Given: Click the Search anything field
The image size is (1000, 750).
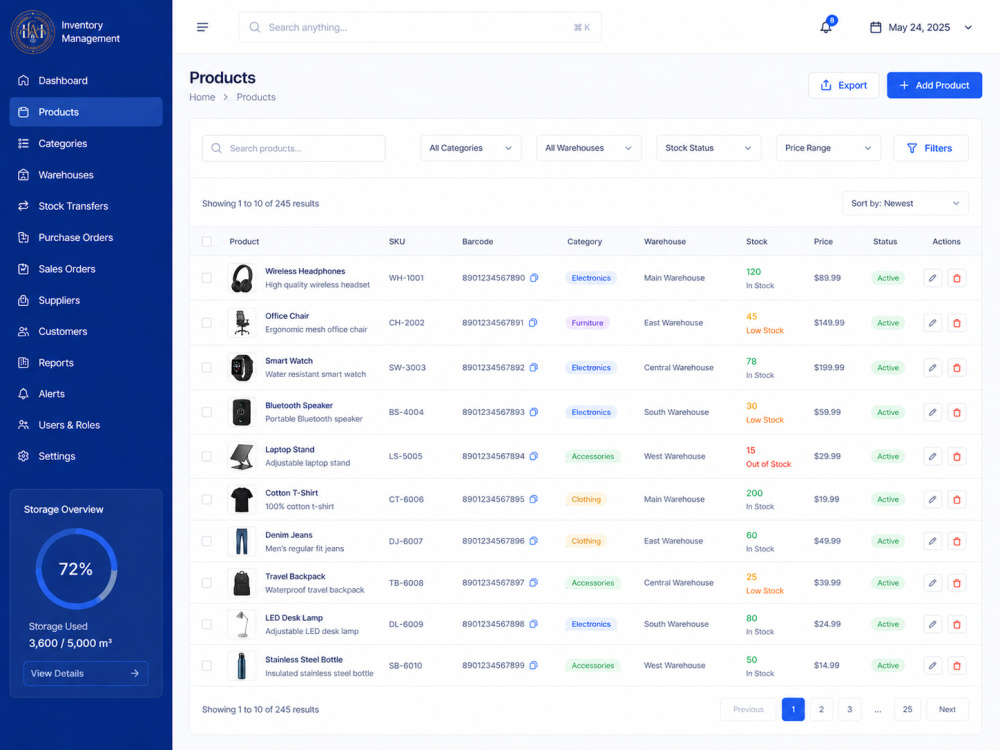Looking at the screenshot, I should 420,27.
